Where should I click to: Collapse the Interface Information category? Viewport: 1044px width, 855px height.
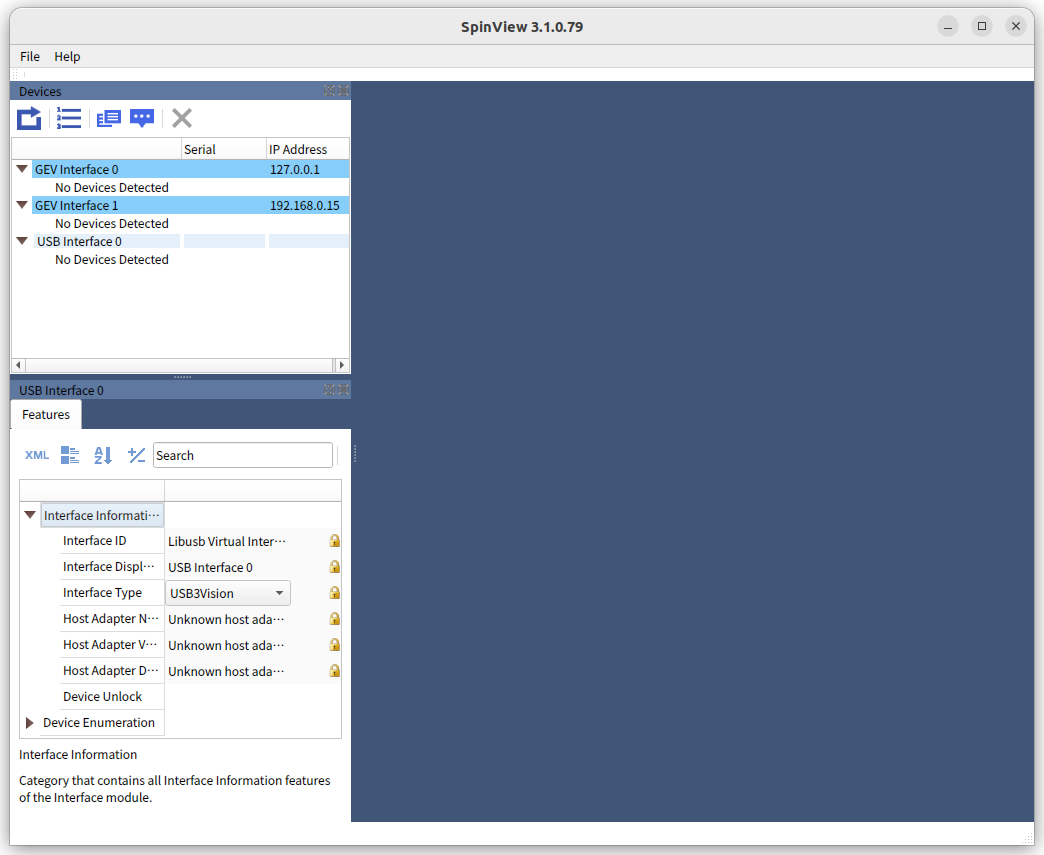pos(30,515)
